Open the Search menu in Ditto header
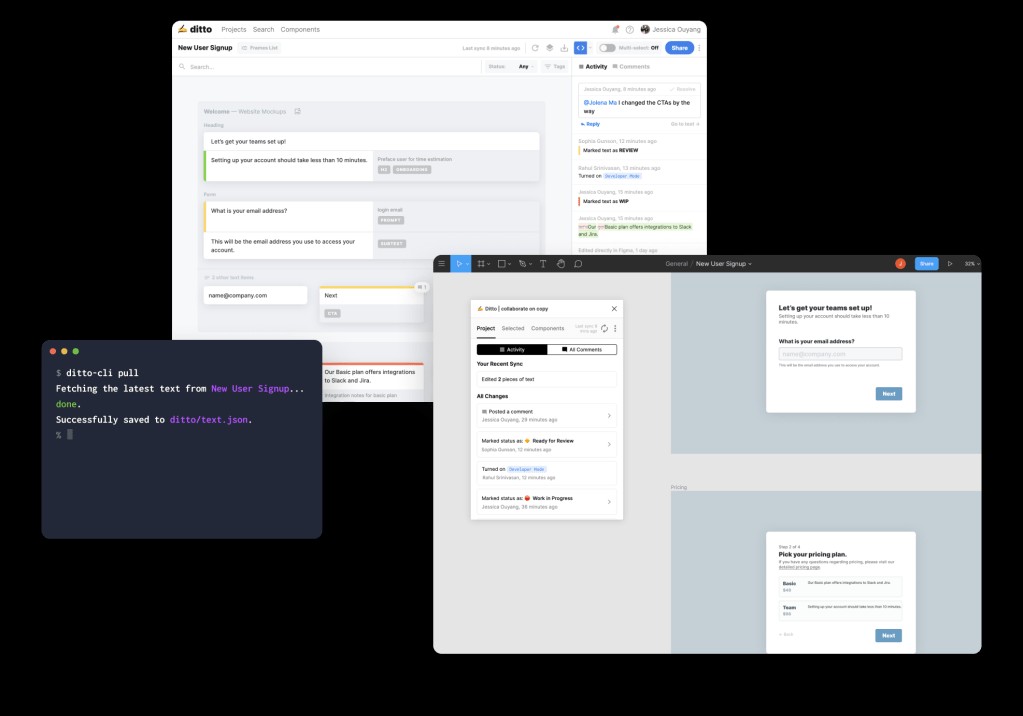Viewport: 1023px width, 716px height. (x=264, y=29)
